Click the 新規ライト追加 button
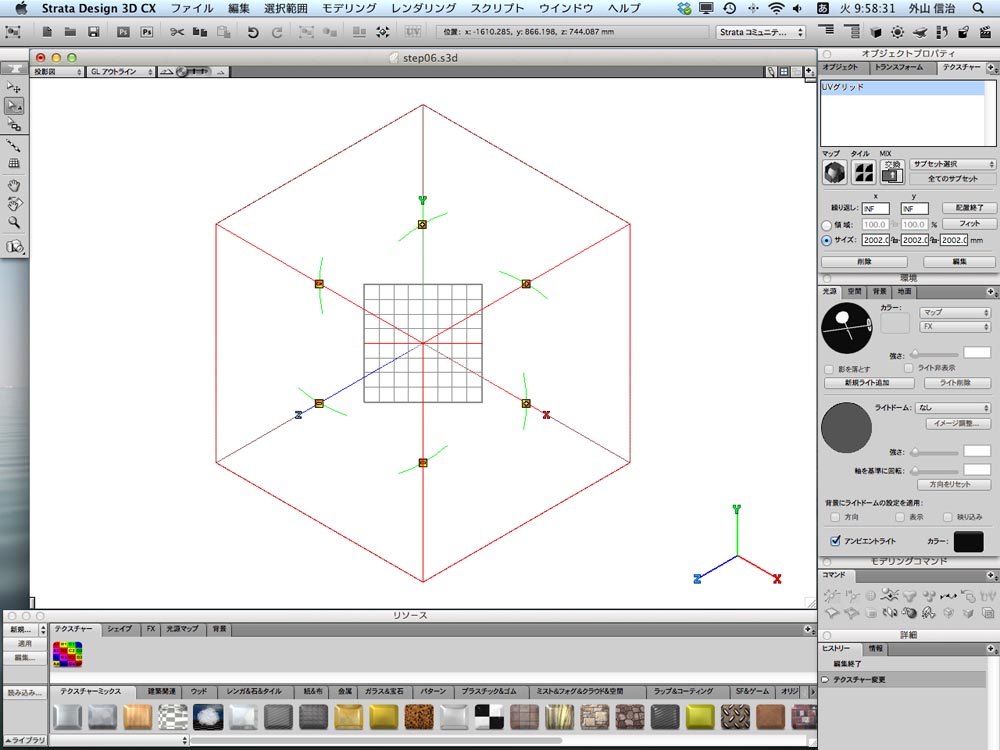1000x750 pixels. click(x=868, y=383)
